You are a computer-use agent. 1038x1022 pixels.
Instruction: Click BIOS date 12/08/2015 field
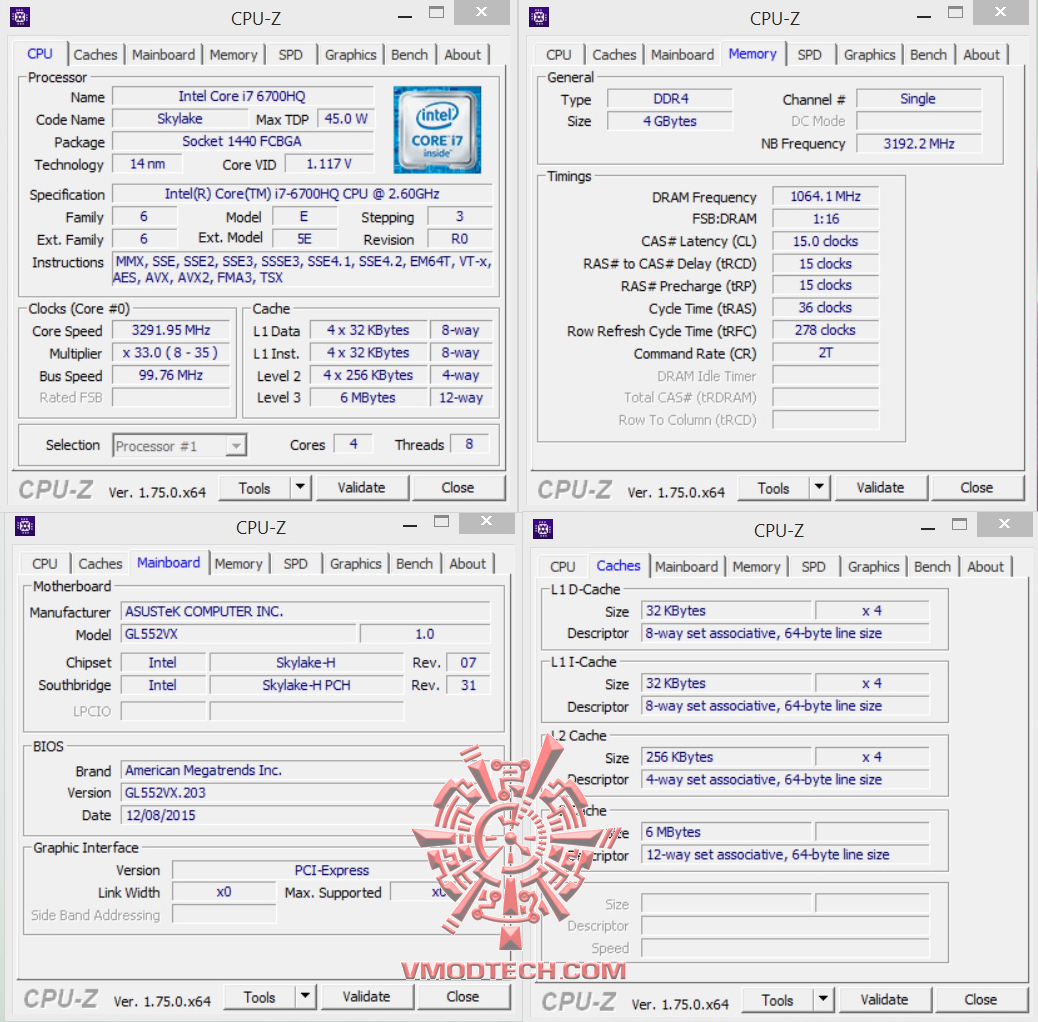305,815
